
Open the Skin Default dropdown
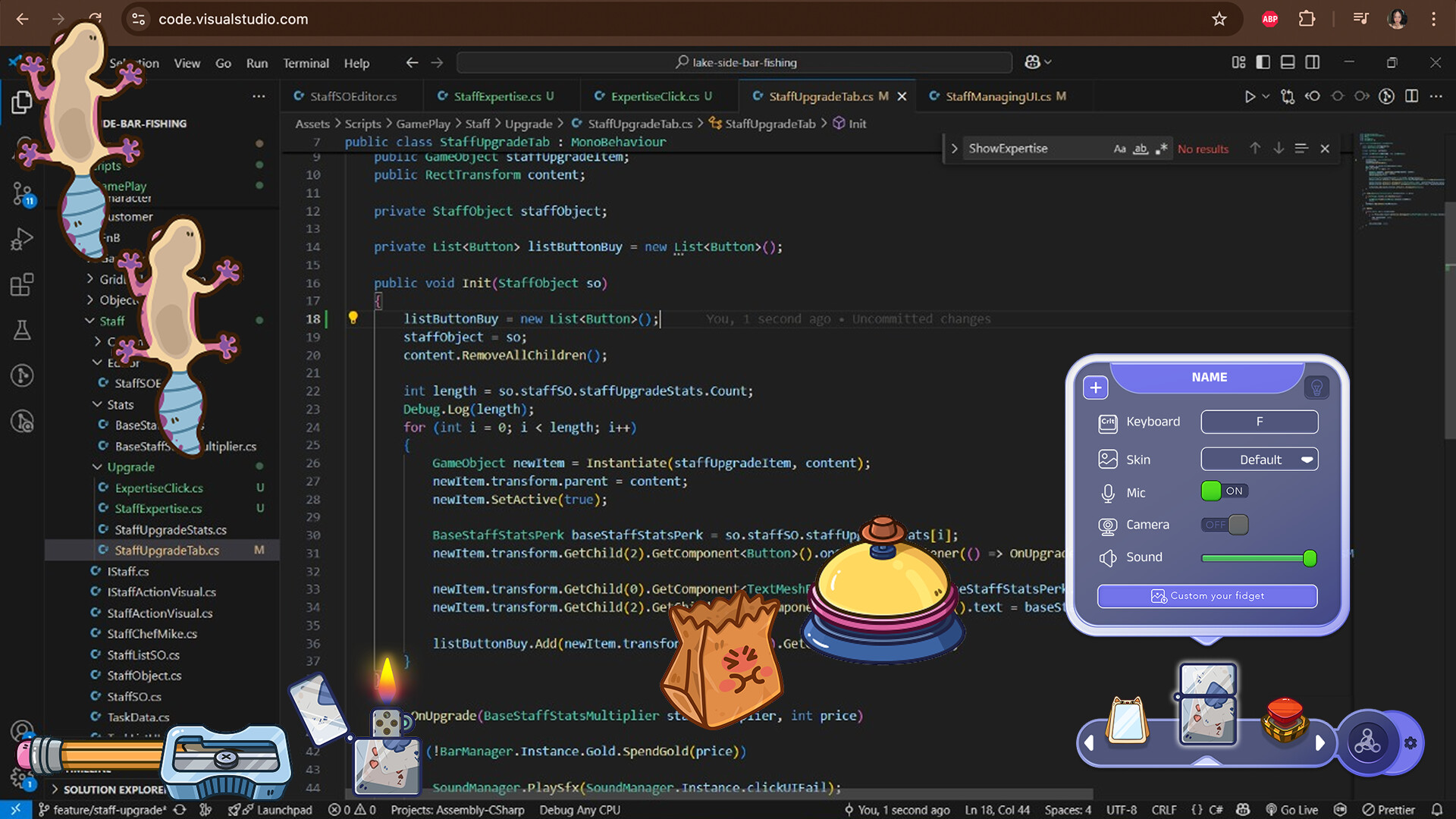(x=1259, y=460)
